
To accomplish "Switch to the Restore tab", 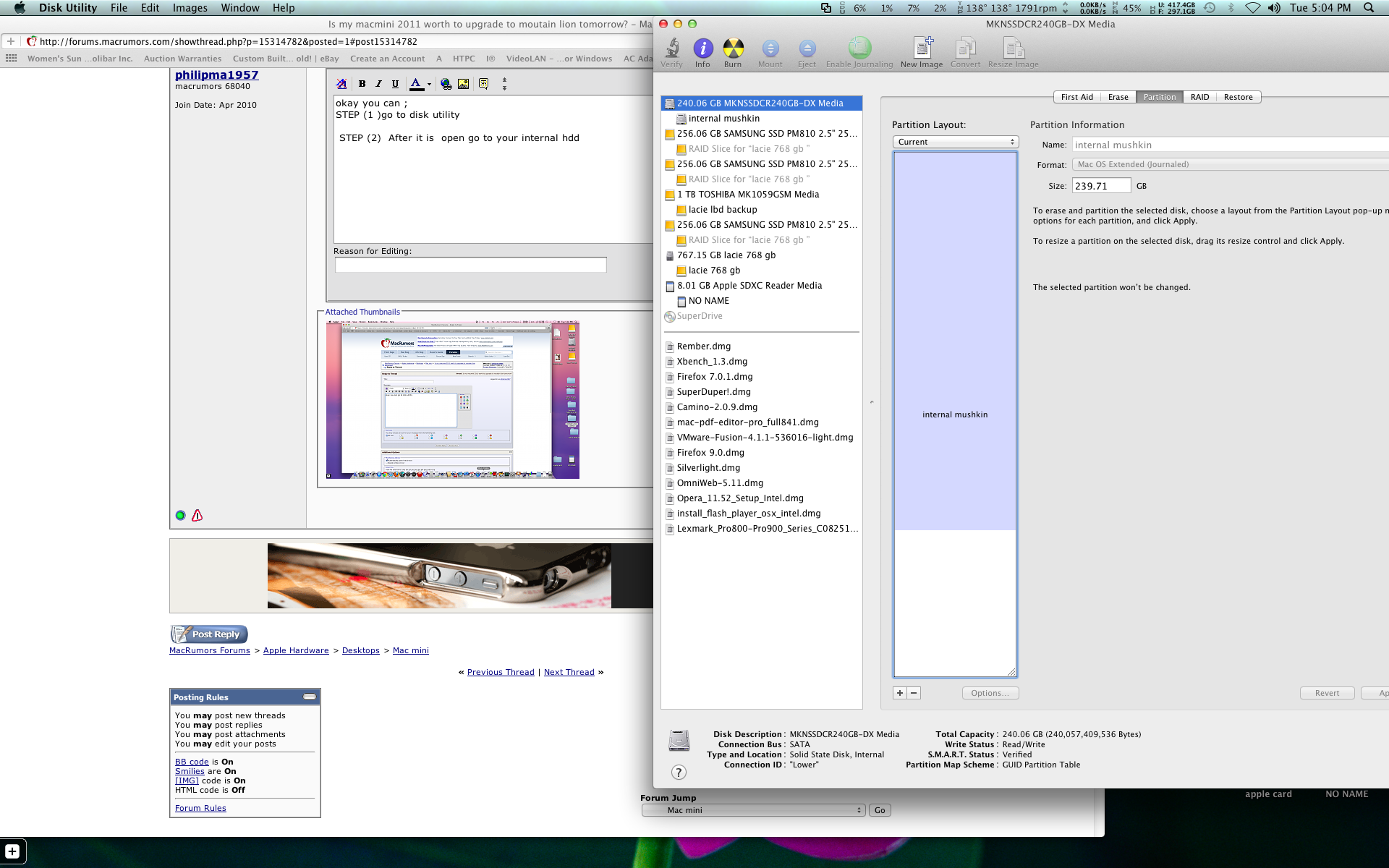I will 1238,97.
